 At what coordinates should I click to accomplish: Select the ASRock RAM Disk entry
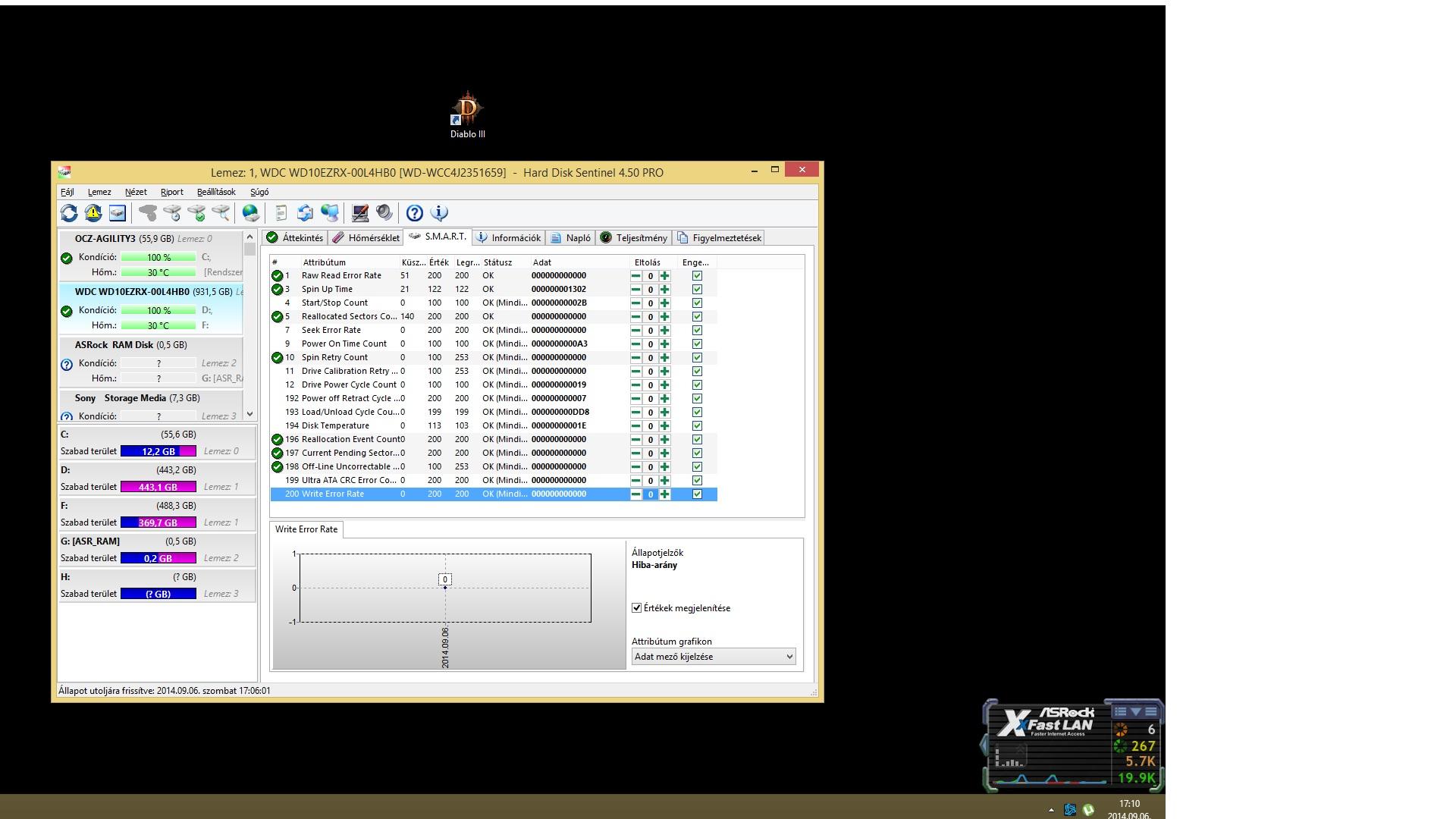click(151, 362)
